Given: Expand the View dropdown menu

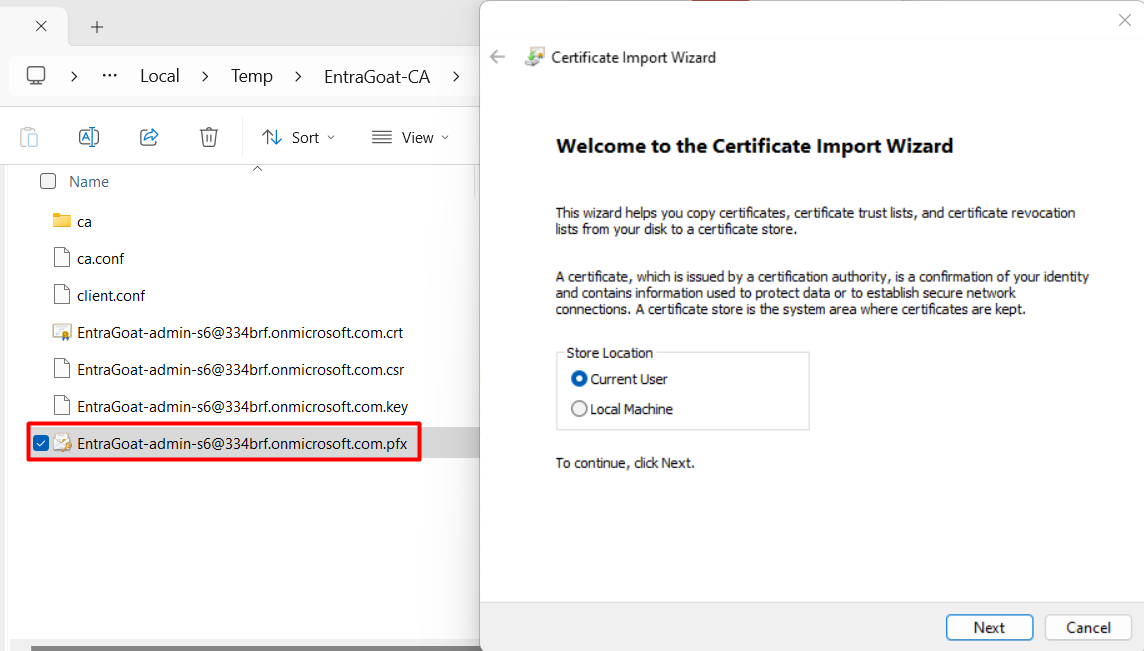Looking at the screenshot, I should [x=410, y=137].
